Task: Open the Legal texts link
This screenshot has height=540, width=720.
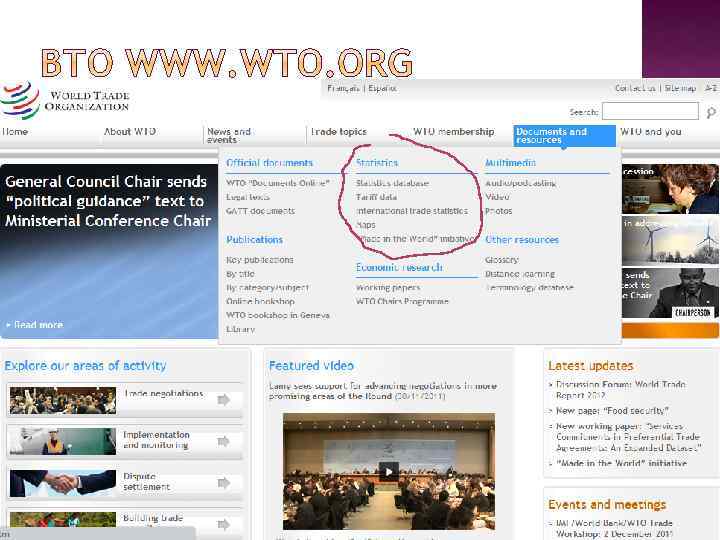Action: (x=248, y=197)
